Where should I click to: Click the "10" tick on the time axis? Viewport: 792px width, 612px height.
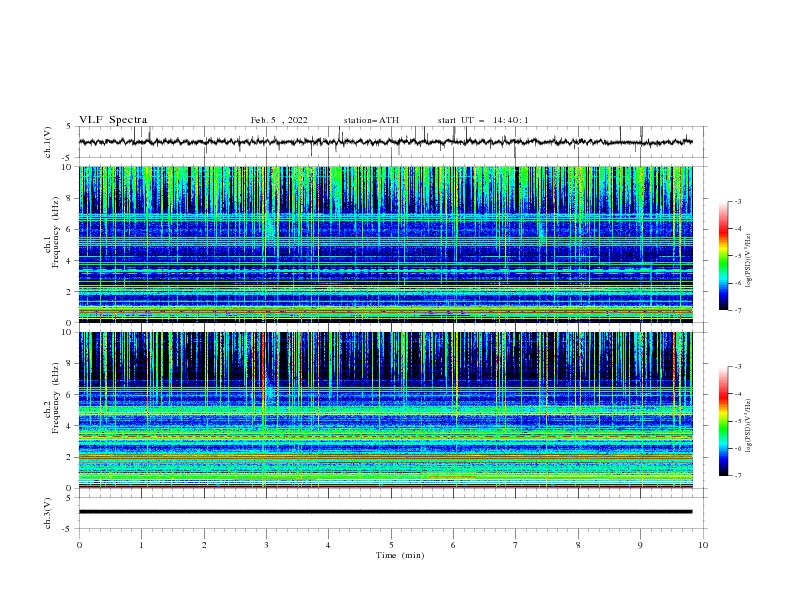click(x=703, y=545)
